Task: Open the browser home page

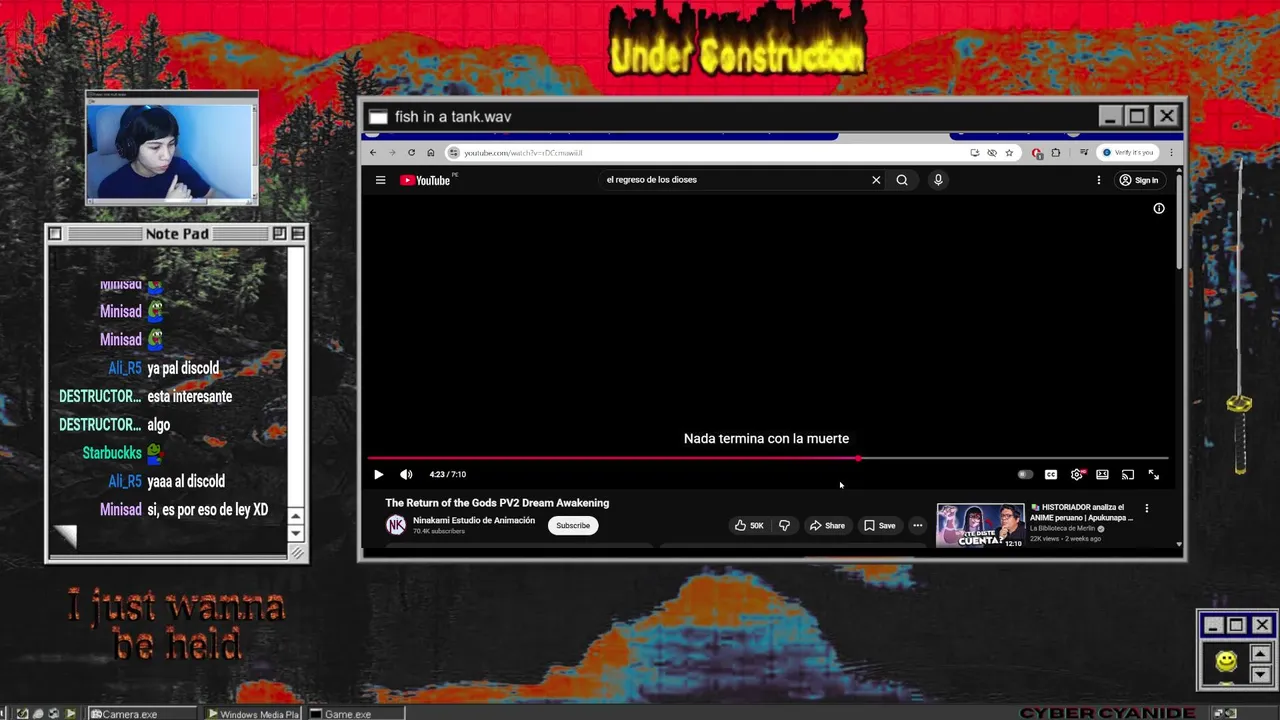Action: pyautogui.click(x=431, y=153)
